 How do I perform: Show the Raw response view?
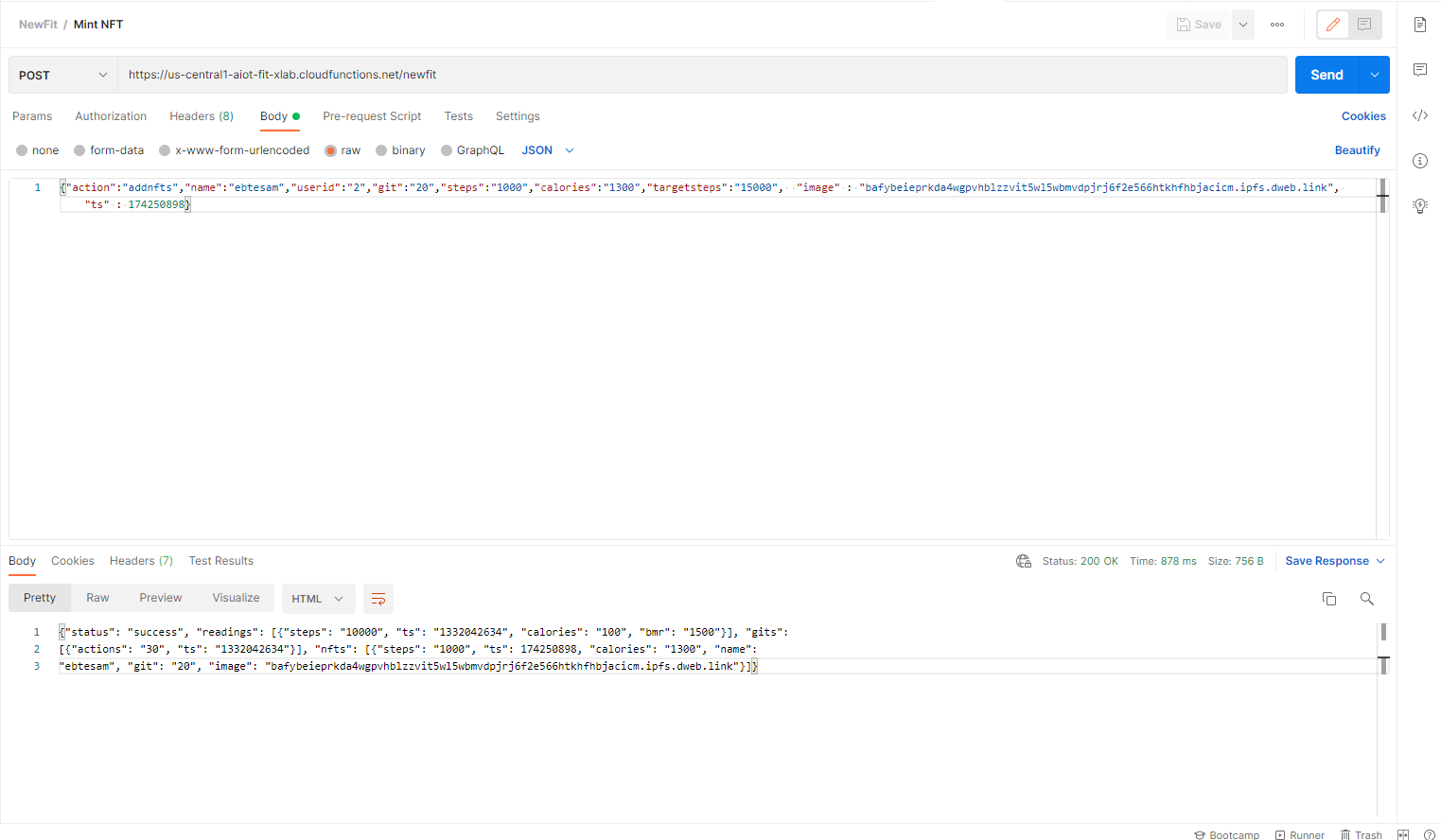(x=97, y=598)
